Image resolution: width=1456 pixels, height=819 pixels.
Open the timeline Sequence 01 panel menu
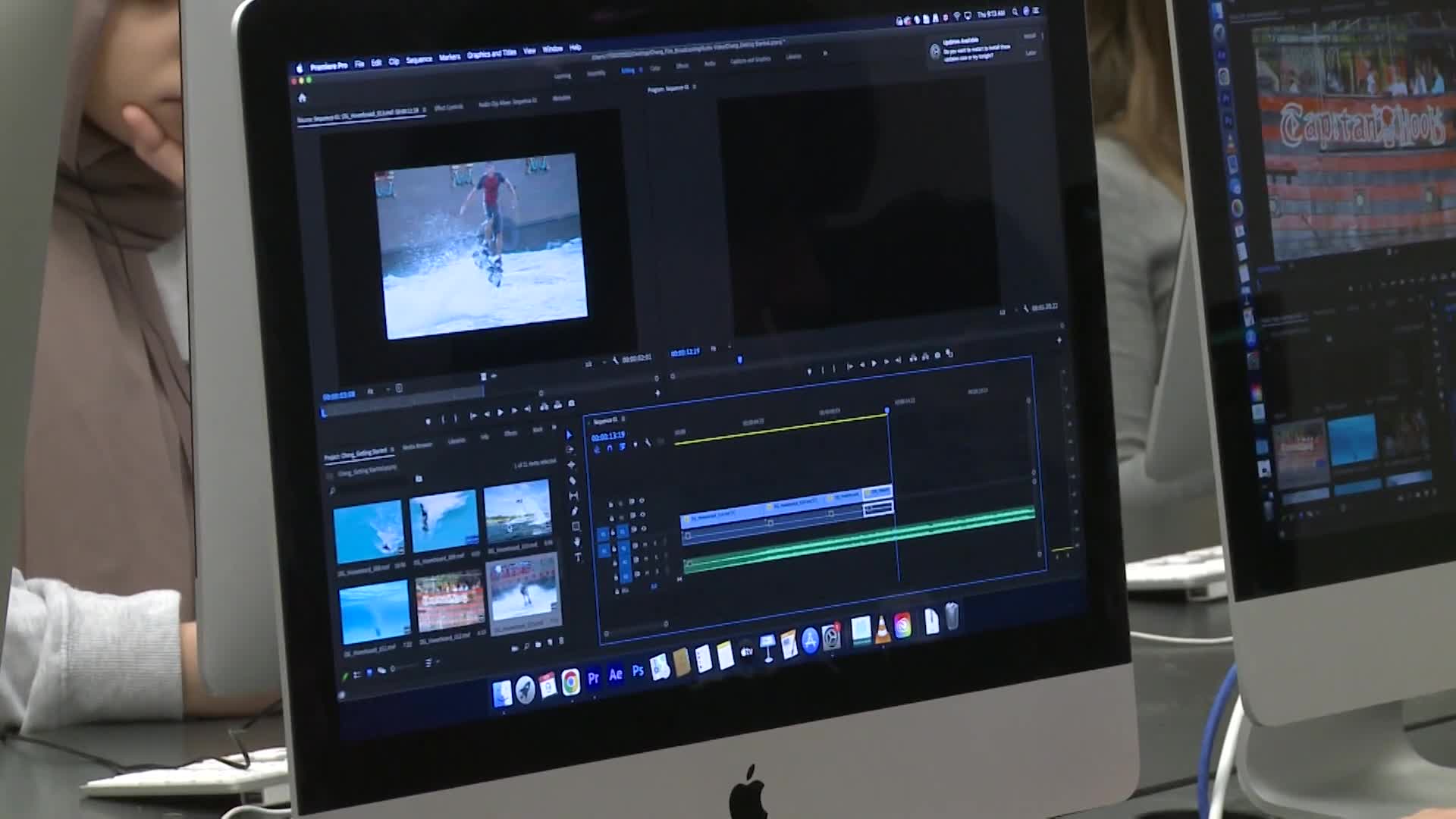click(x=623, y=419)
